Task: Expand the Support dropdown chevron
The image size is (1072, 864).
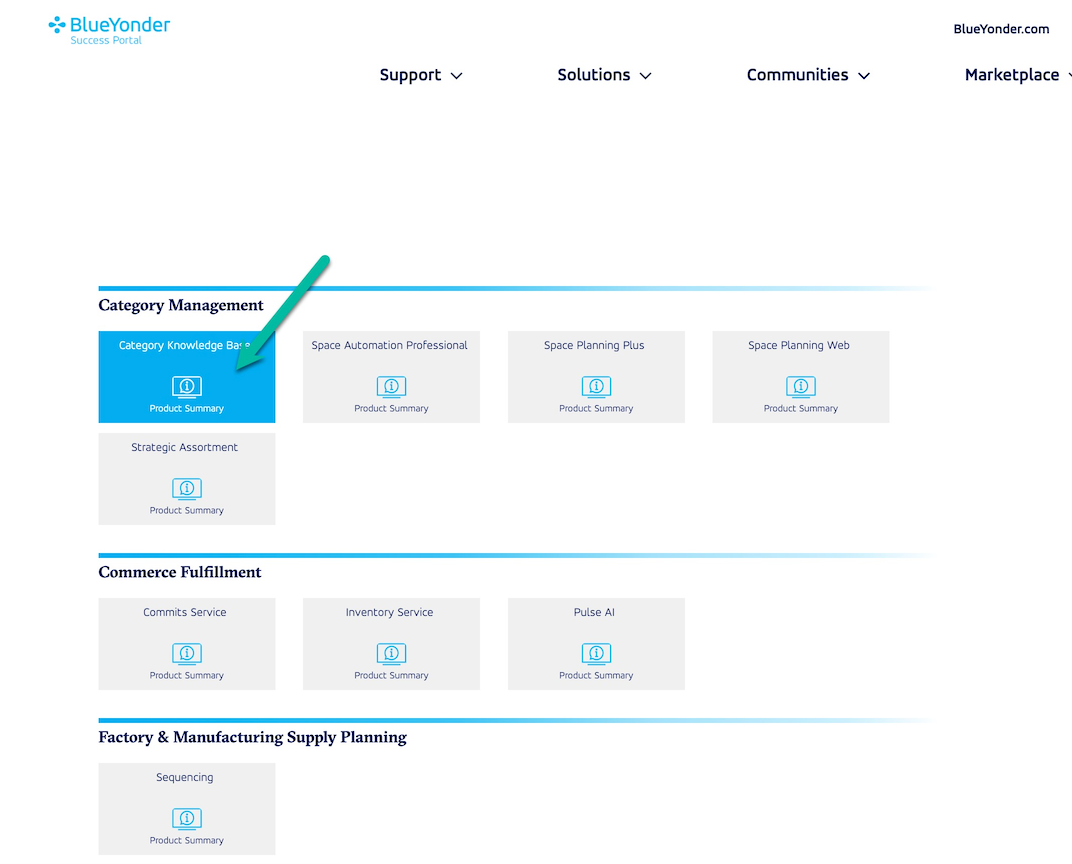Action: pos(457,76)
